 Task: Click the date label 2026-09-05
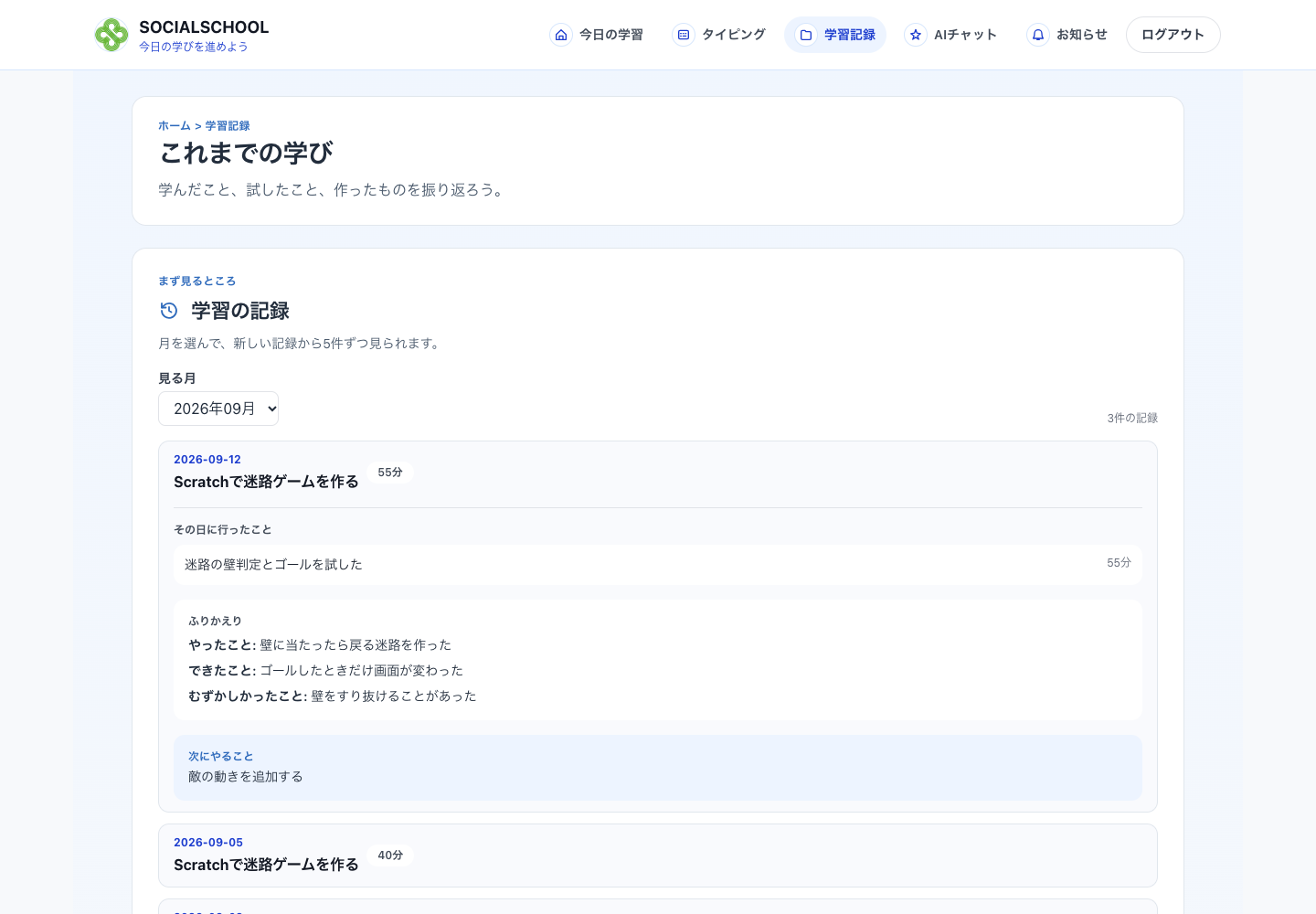(x=208, y=843)
